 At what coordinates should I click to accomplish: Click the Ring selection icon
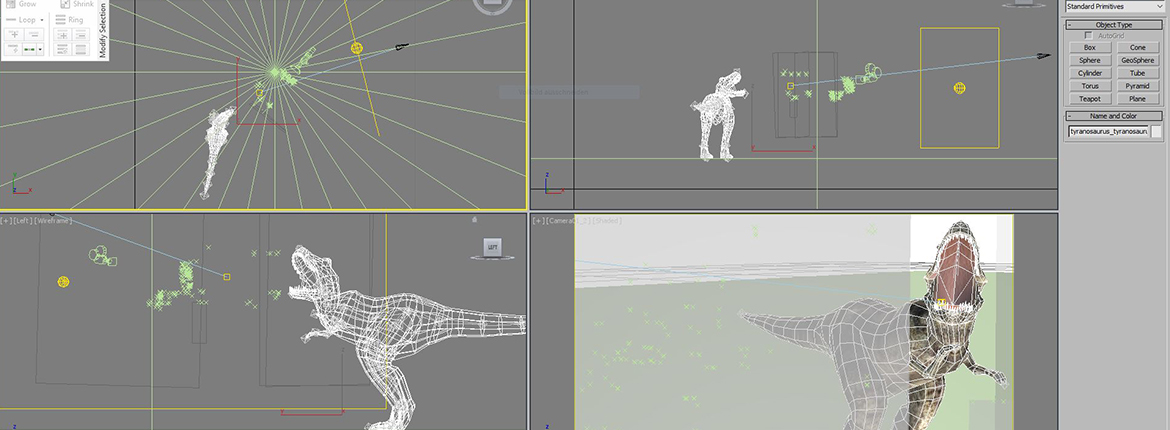click(x=61, y=19)
